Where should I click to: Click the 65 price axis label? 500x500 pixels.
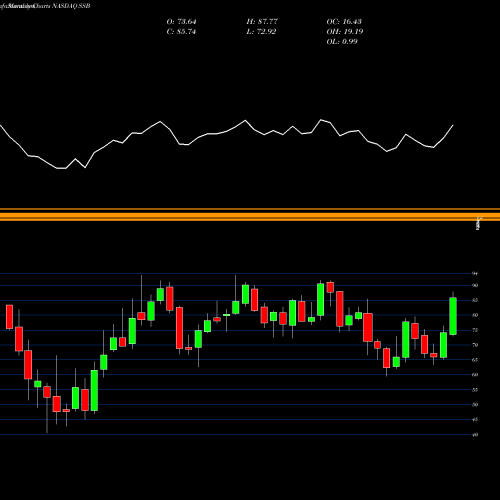click(475, 360)
